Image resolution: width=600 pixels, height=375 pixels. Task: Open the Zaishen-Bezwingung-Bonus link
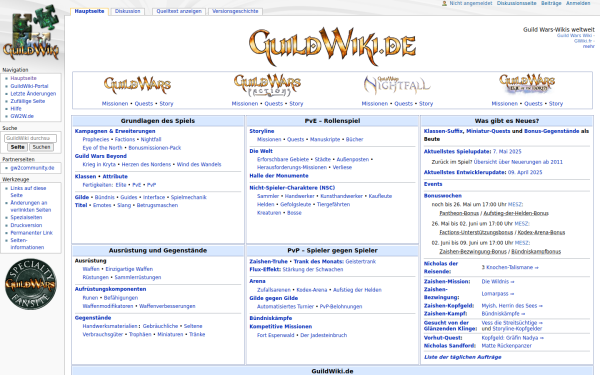point(473,252)
